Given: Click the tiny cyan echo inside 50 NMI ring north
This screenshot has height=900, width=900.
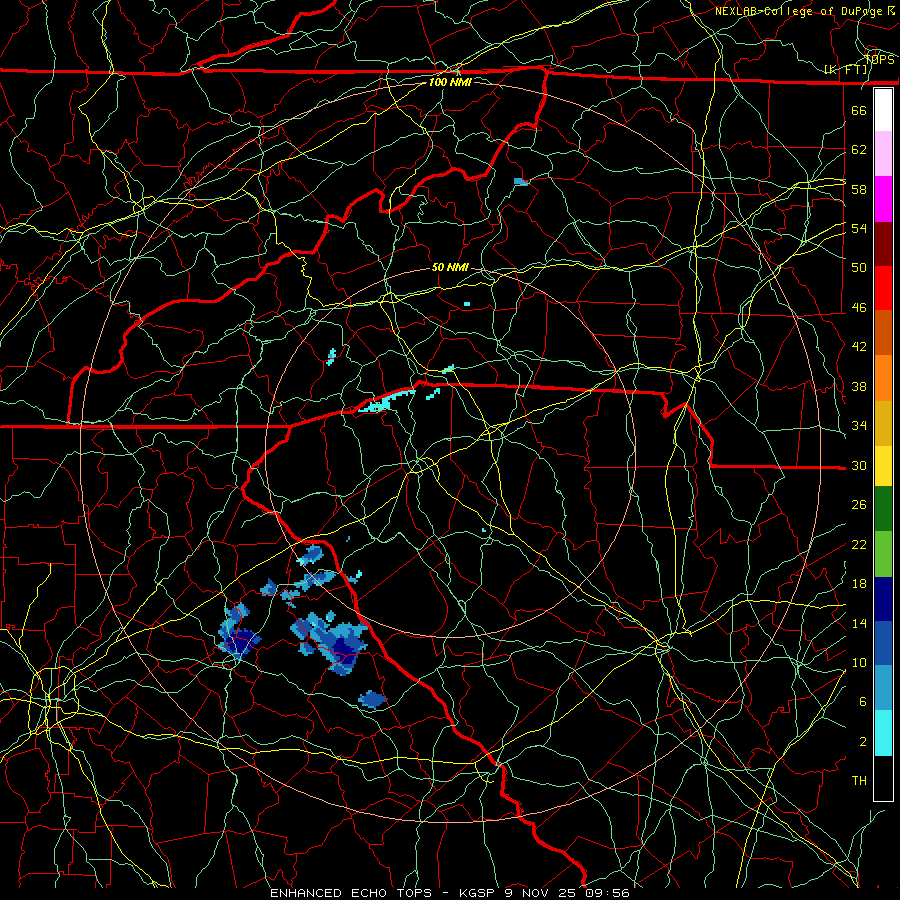Looking at the screenshot, I should 467,304.
